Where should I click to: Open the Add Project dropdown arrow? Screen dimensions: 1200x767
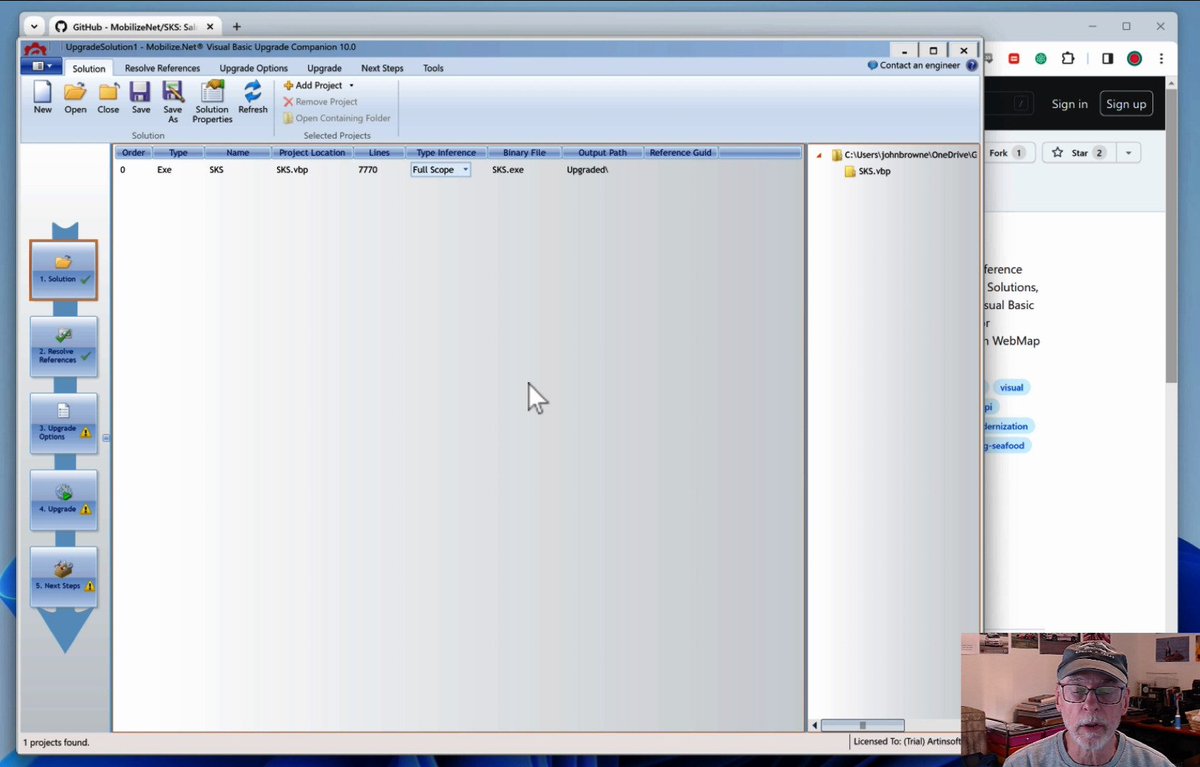coord(351,86)
